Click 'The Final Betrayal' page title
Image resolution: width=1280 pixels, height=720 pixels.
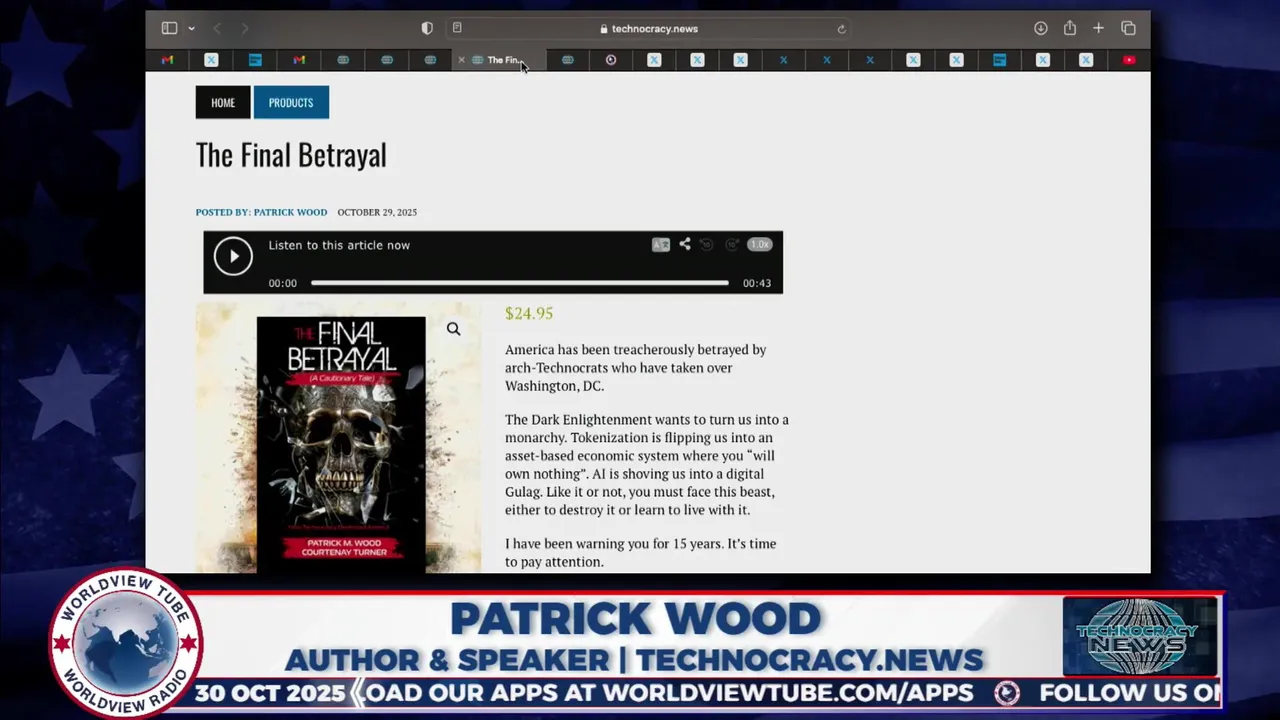tap(291, 154)
